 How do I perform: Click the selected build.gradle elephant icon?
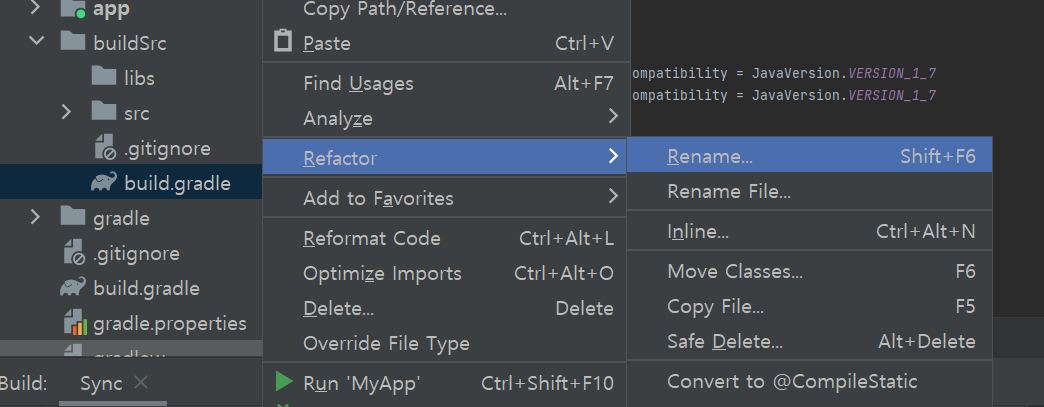tap(104, 183)
